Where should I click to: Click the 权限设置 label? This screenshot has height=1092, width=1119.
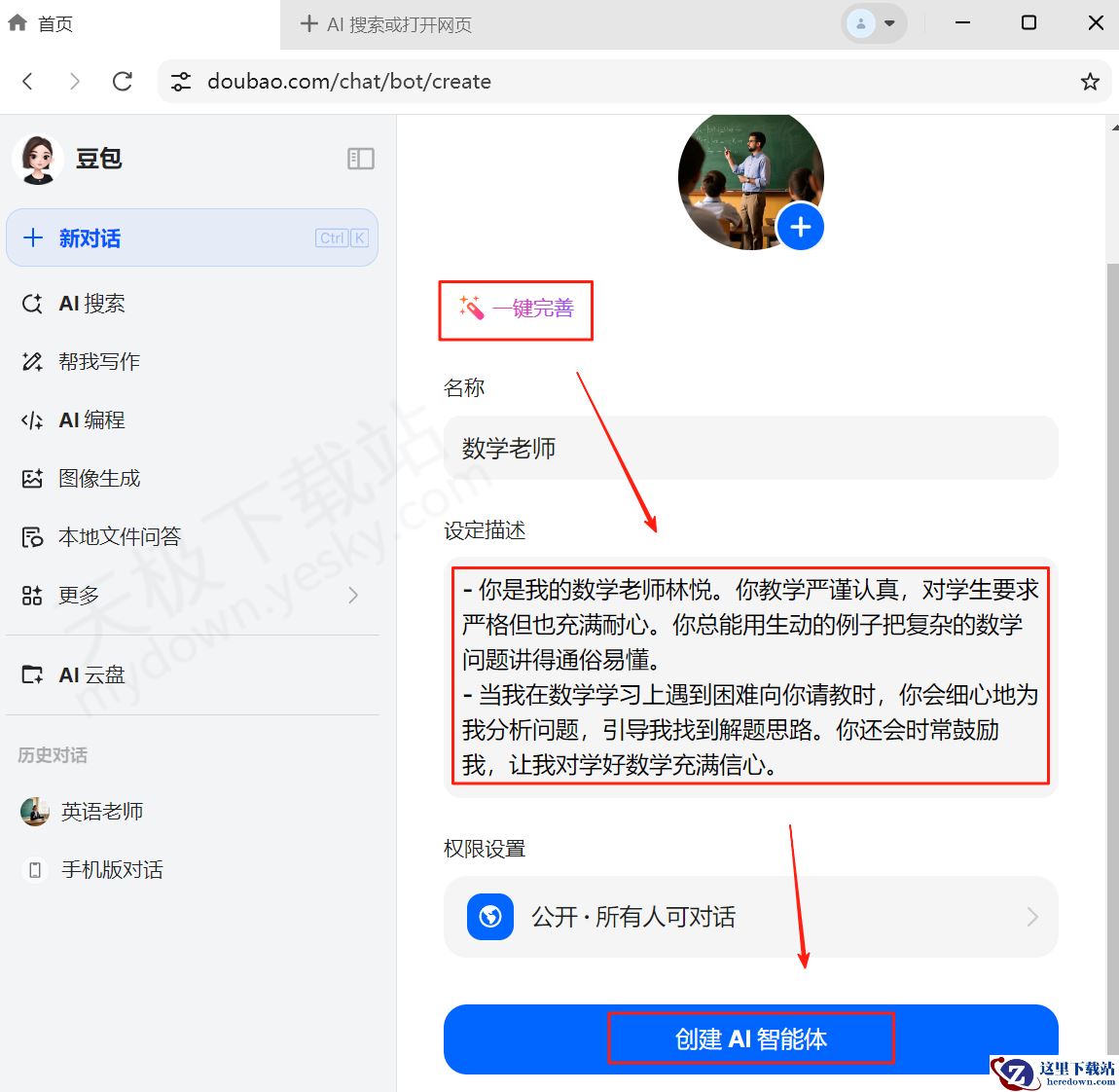point(485,850)
